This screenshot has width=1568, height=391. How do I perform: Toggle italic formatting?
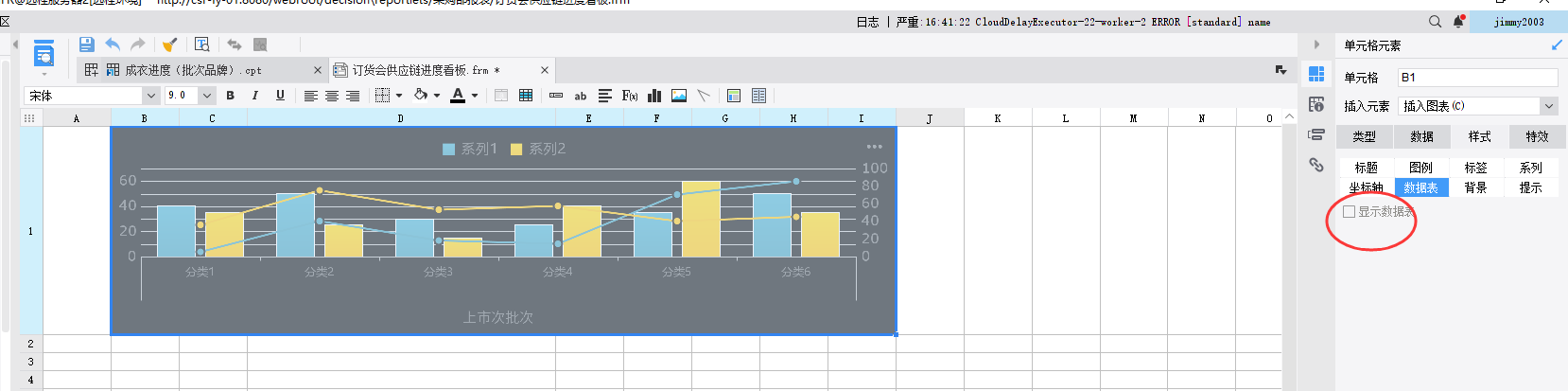tap(254, 96)
